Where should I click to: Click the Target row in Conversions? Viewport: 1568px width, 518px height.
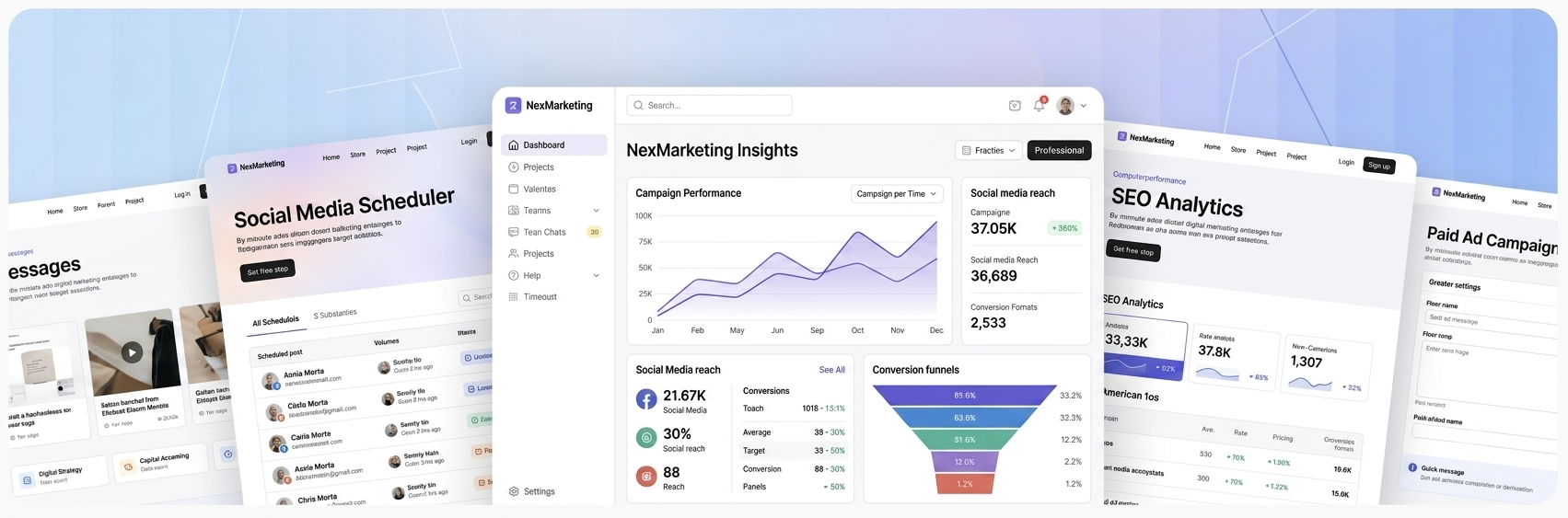794,451
